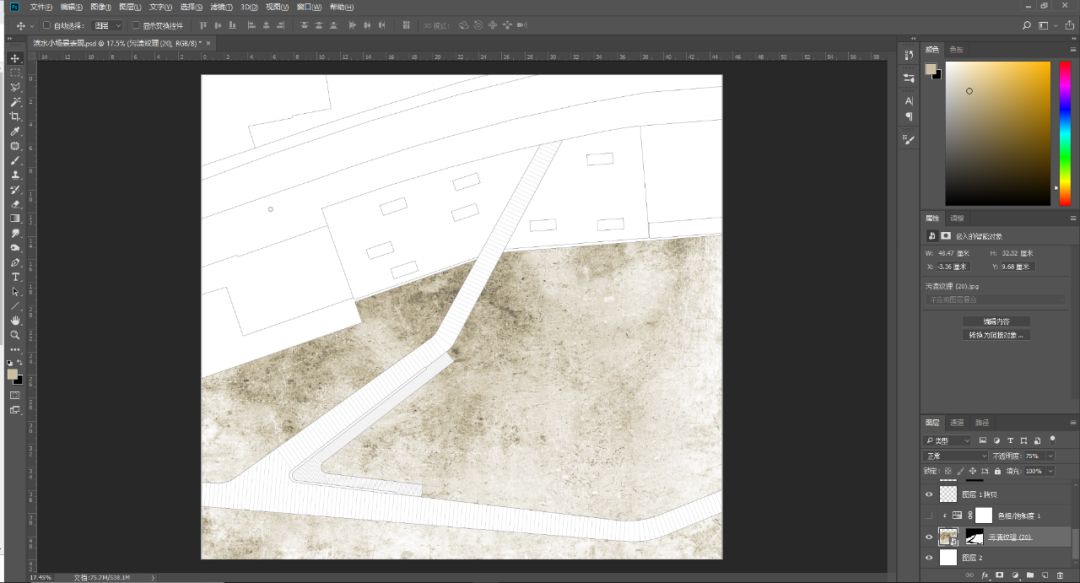Show the 色相/饱和度 1 adjustment layer
The width and height of the screenshot is (1080, 583).
coord(928,515)
